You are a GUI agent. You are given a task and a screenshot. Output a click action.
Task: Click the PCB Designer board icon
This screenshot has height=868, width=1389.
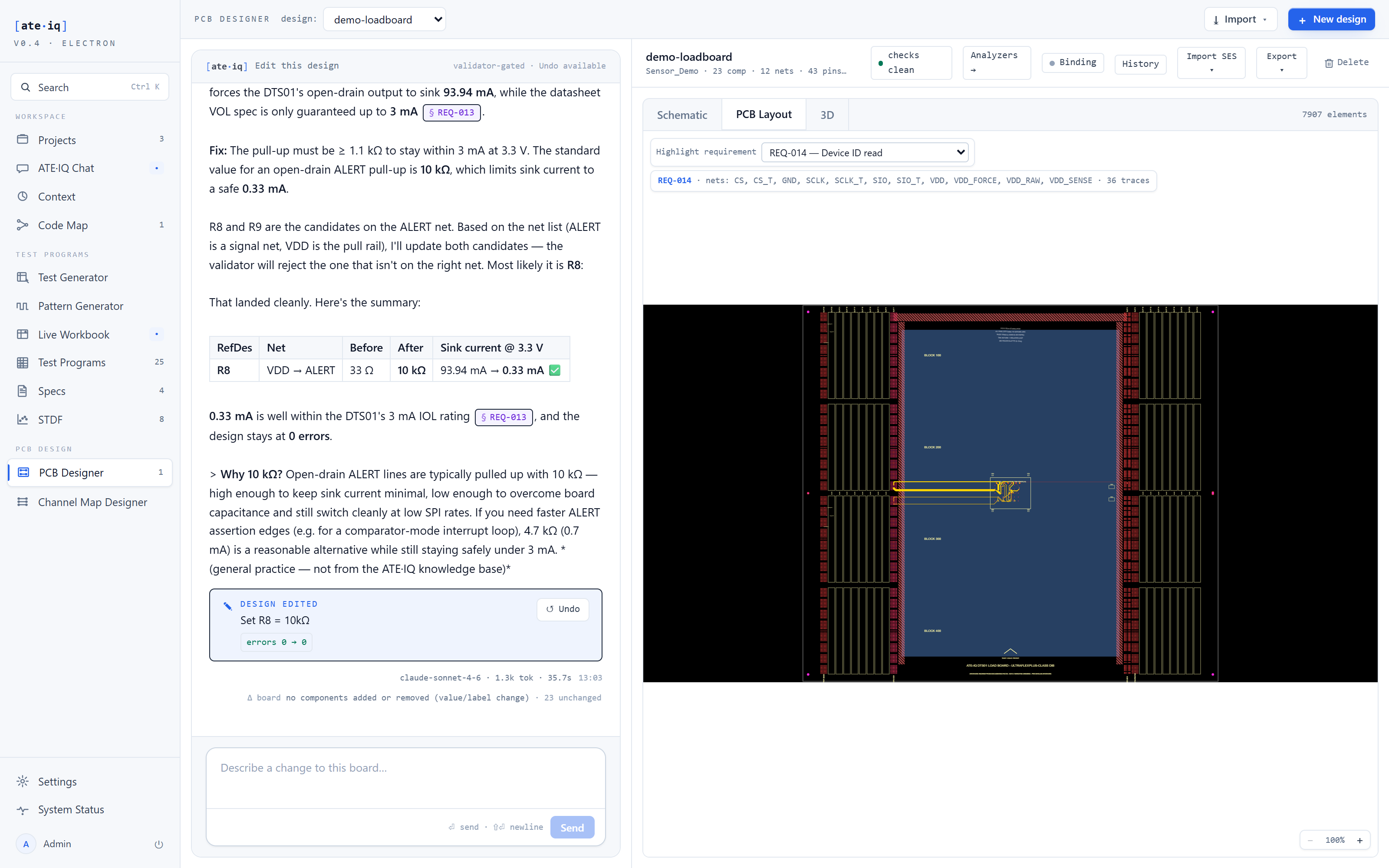click(x=23, y=473)
